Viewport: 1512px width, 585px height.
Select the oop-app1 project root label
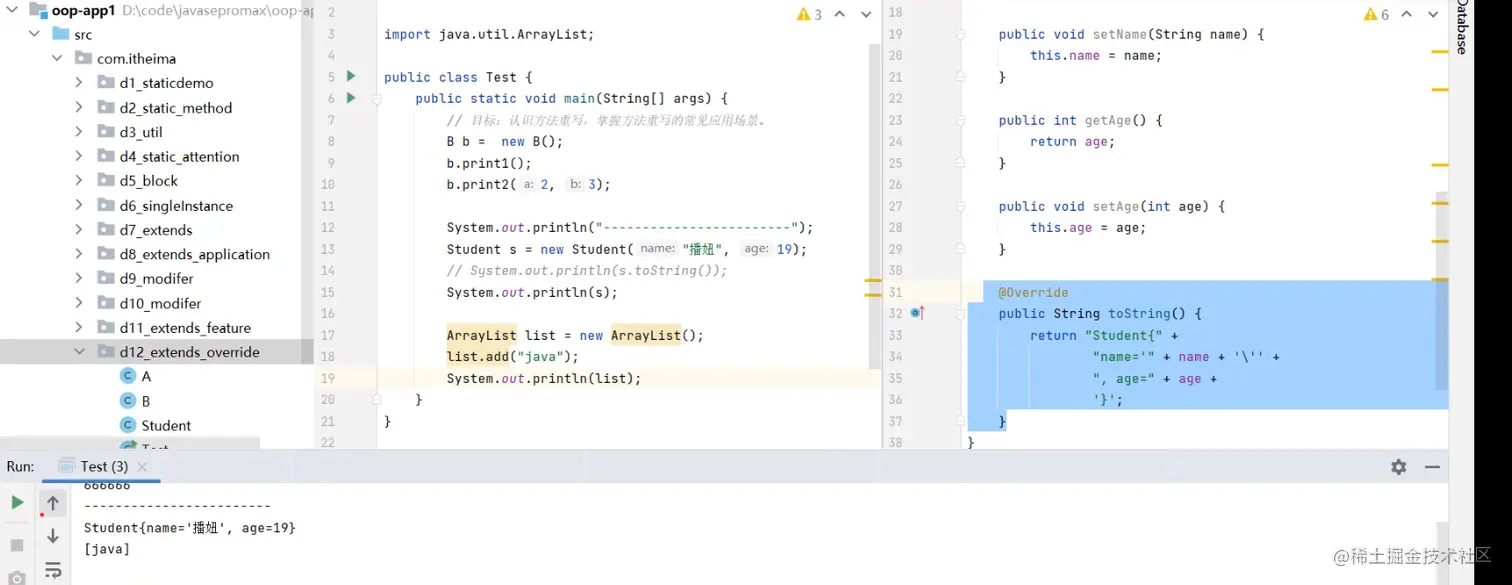point(84,10)
